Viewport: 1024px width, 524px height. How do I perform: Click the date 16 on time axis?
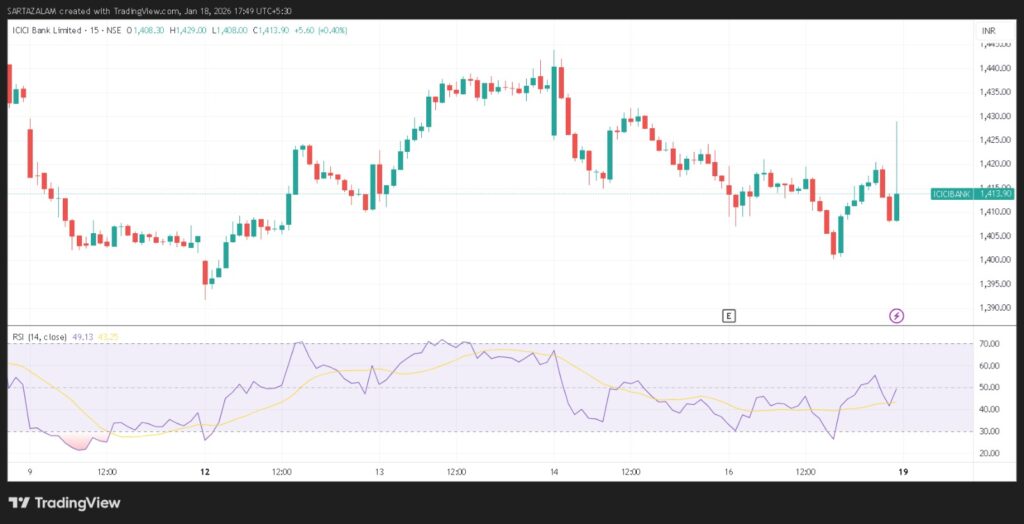click(729, 471)
